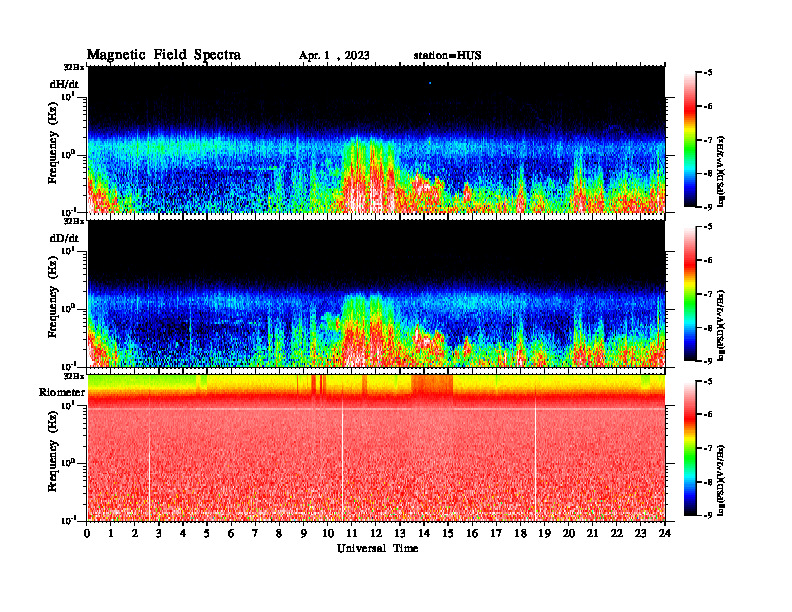Click the dark orange band near 14-15 UT in Riometer
792x612 pixels.
[x=432, y=385]
